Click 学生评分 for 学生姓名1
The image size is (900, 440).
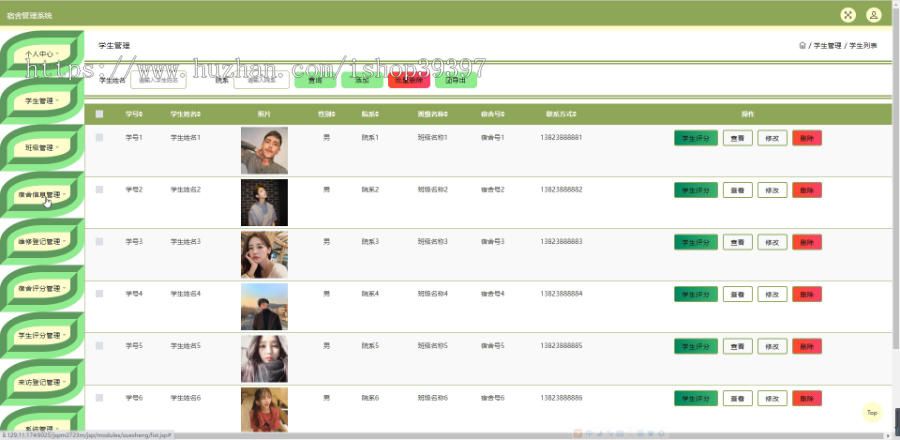tap(696, 138)
